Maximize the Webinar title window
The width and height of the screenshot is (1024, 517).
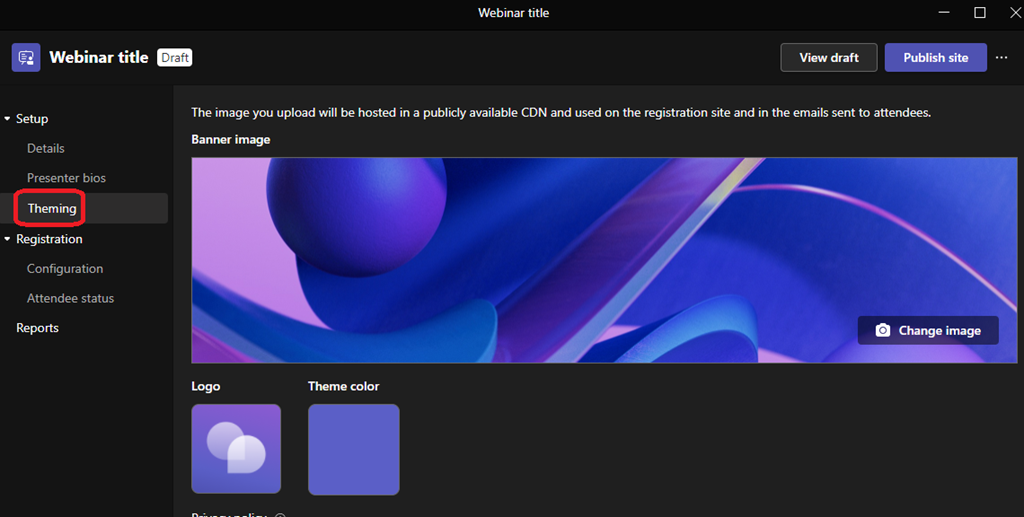click(x=980, y=12)
